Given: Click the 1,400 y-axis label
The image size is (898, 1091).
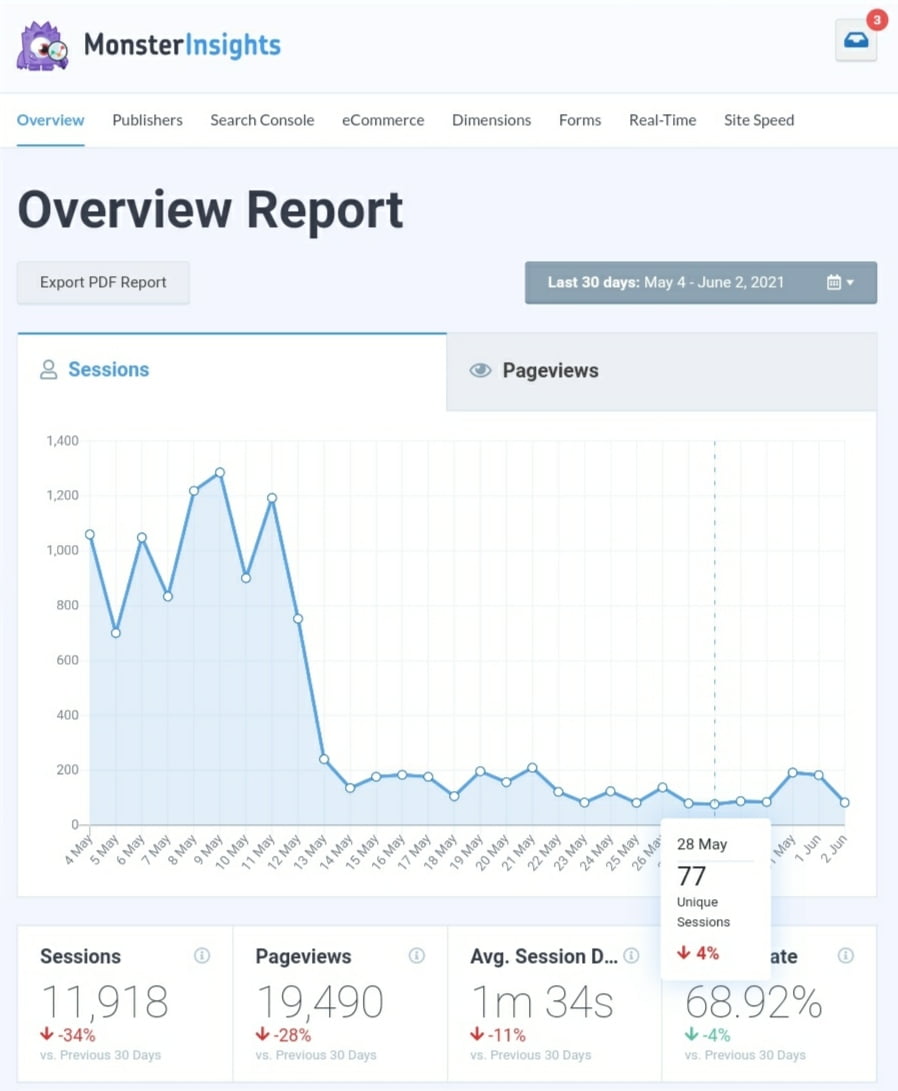Looking at the screenshot, I should 63,440.
